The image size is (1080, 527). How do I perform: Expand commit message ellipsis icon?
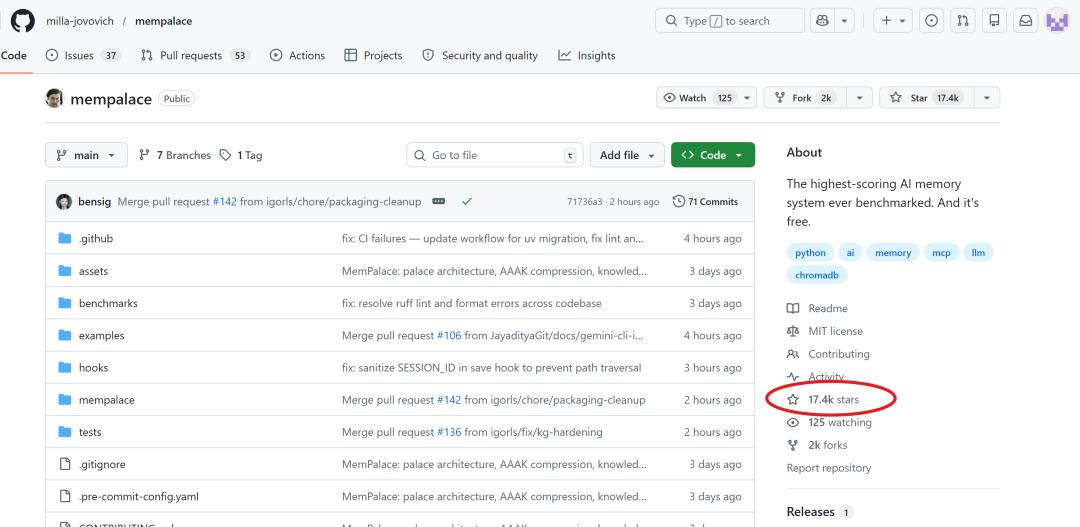tap(438, 202)
